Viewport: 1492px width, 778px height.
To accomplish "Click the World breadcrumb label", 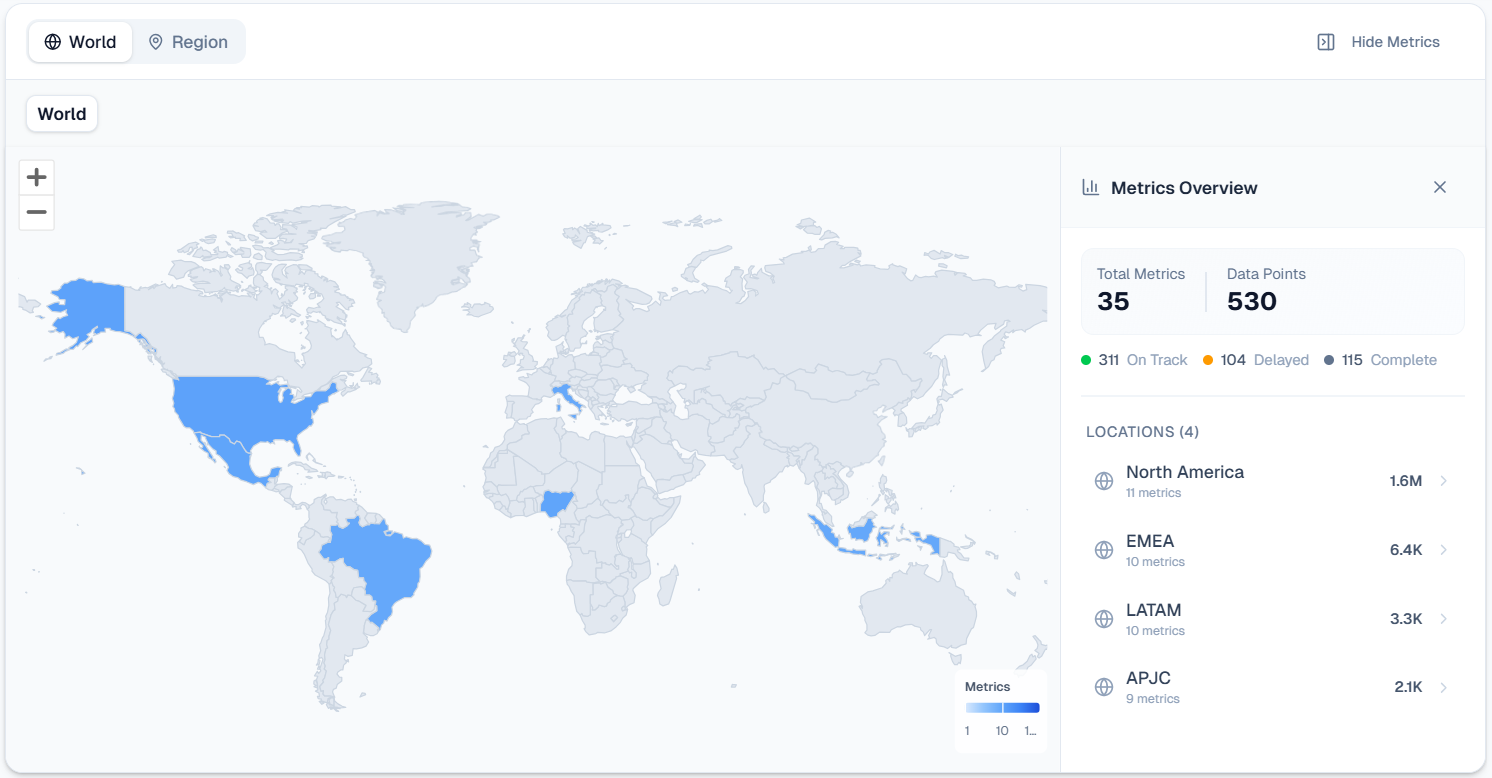I will [61, 113].
